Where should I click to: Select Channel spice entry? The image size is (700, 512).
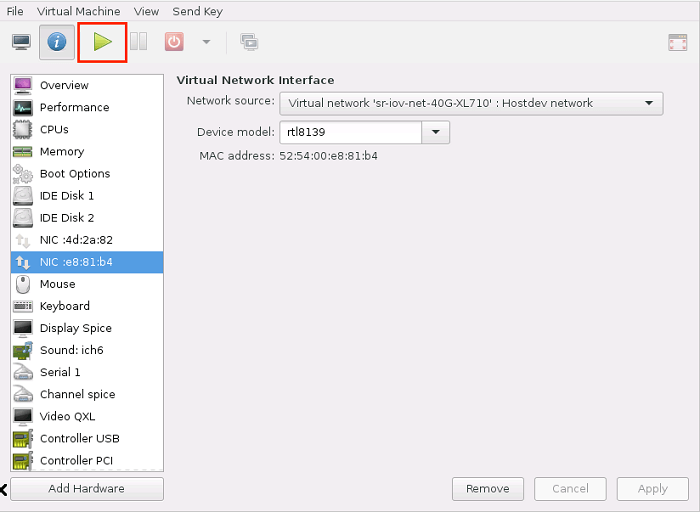tap(87, 395)
